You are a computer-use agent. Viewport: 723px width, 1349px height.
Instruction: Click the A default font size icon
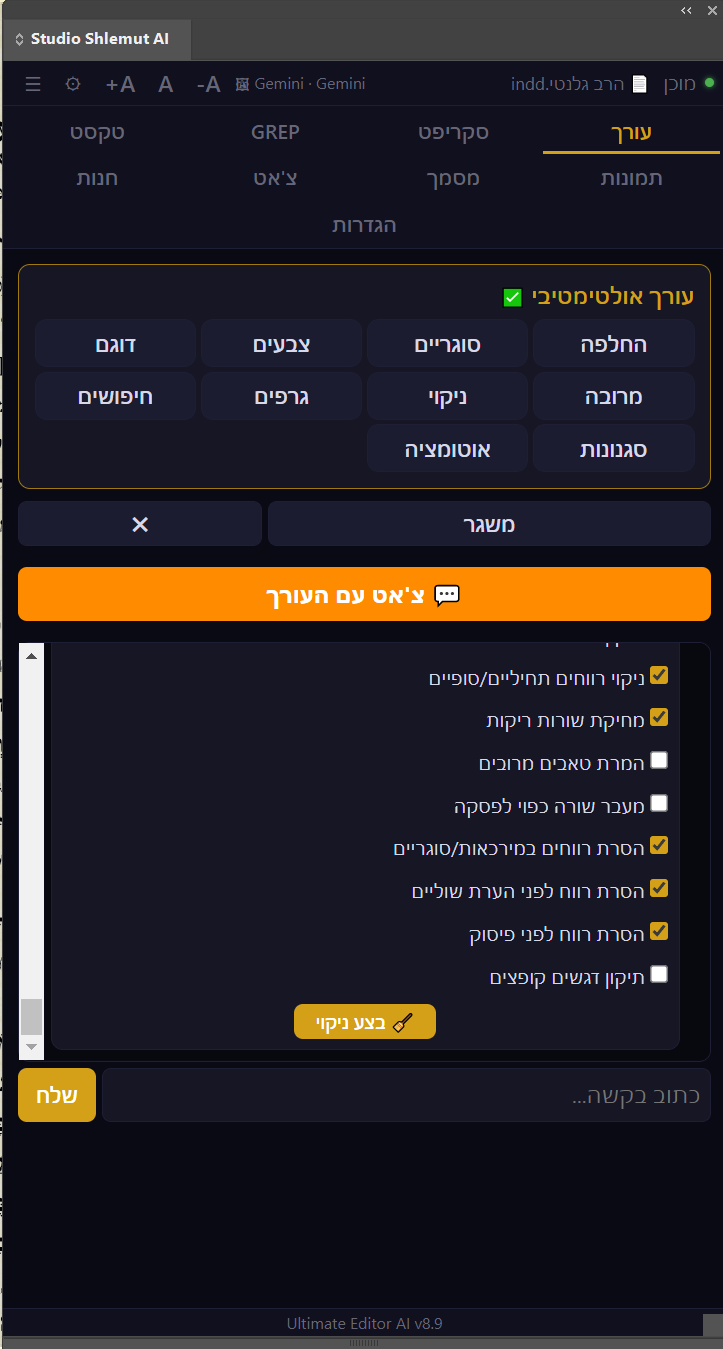tap(165, 84)
